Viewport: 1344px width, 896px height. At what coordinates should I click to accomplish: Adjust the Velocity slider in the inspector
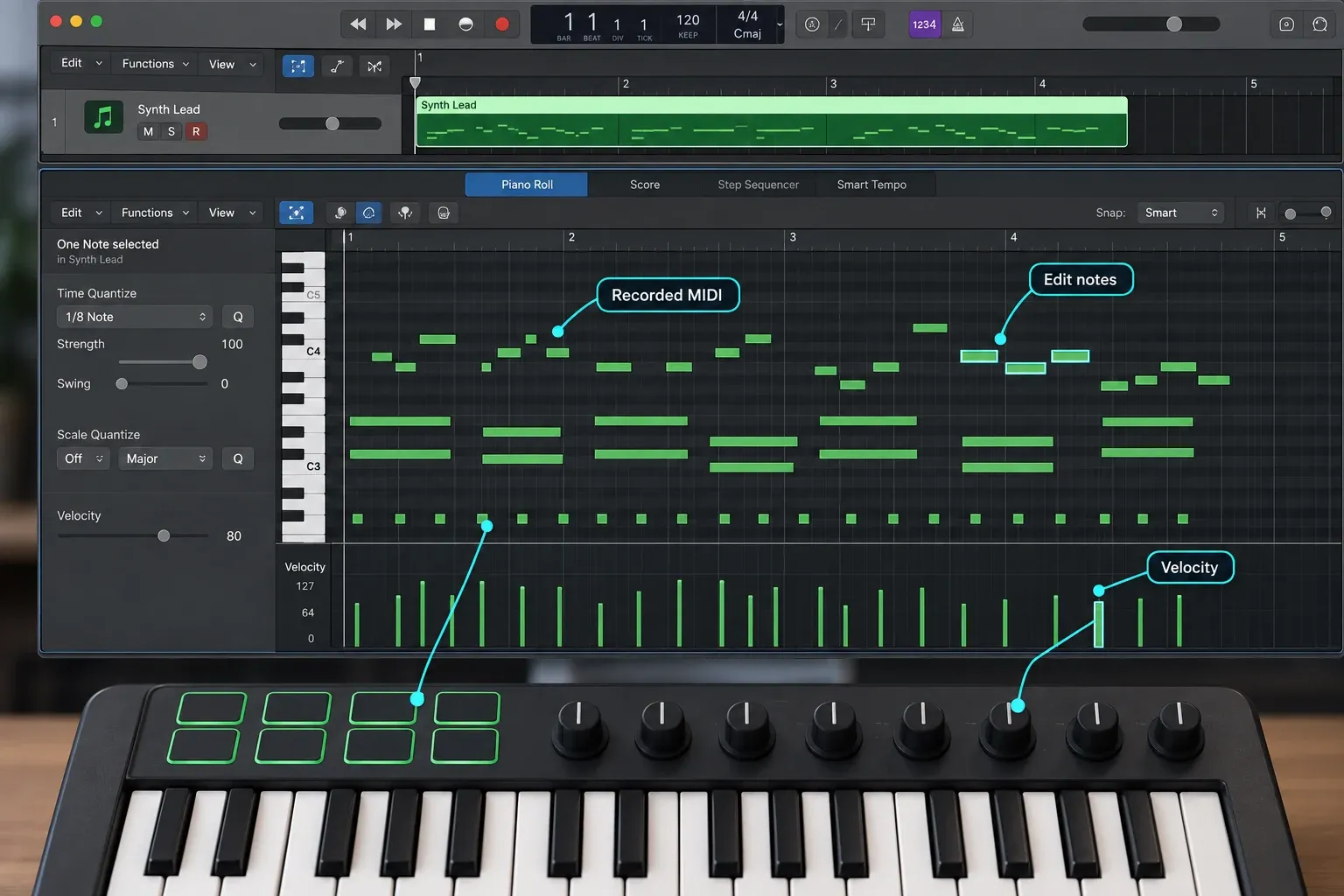tap(133, 535)
